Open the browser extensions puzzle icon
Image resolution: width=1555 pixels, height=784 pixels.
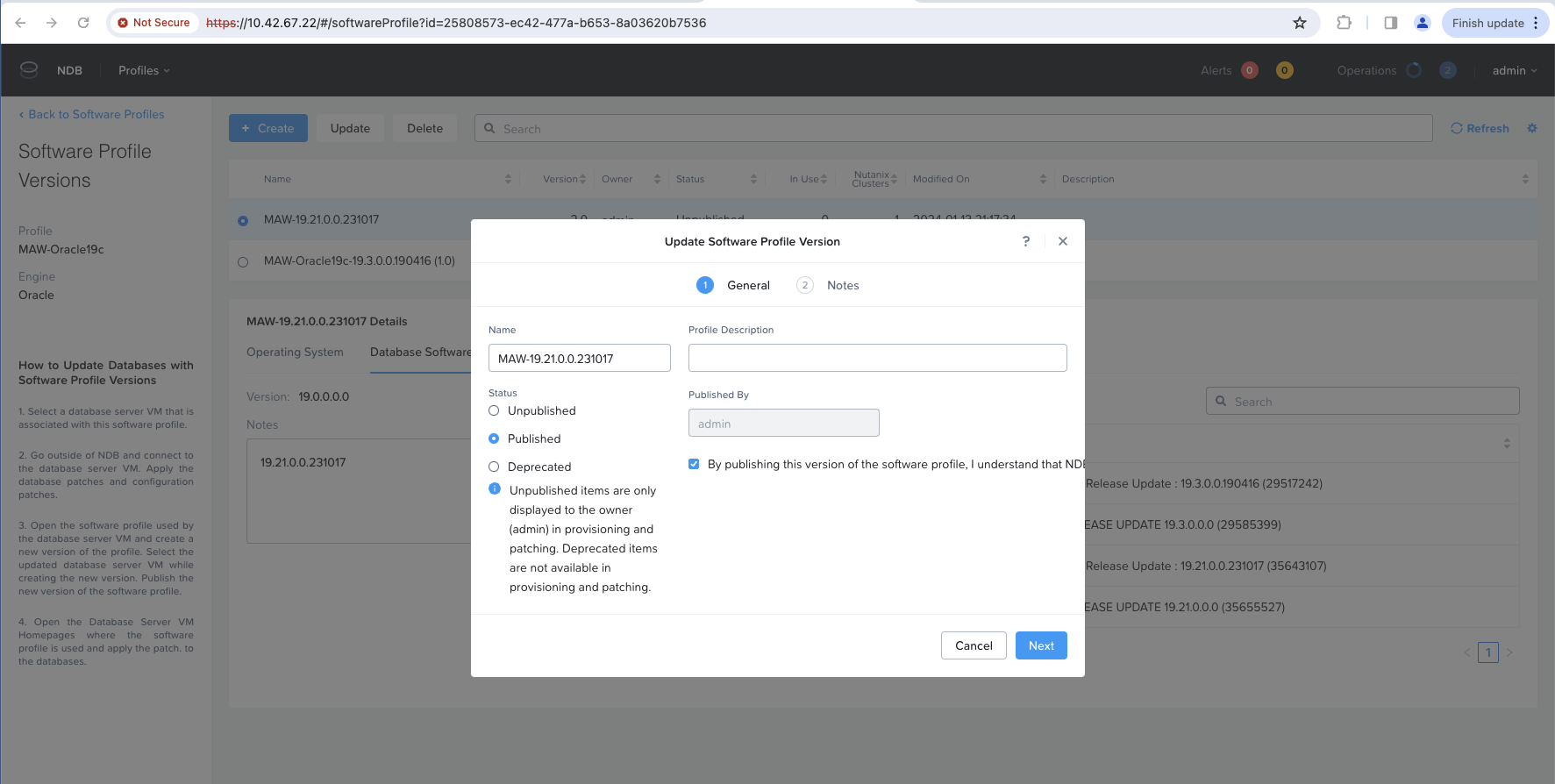(x=1343, y=23)
